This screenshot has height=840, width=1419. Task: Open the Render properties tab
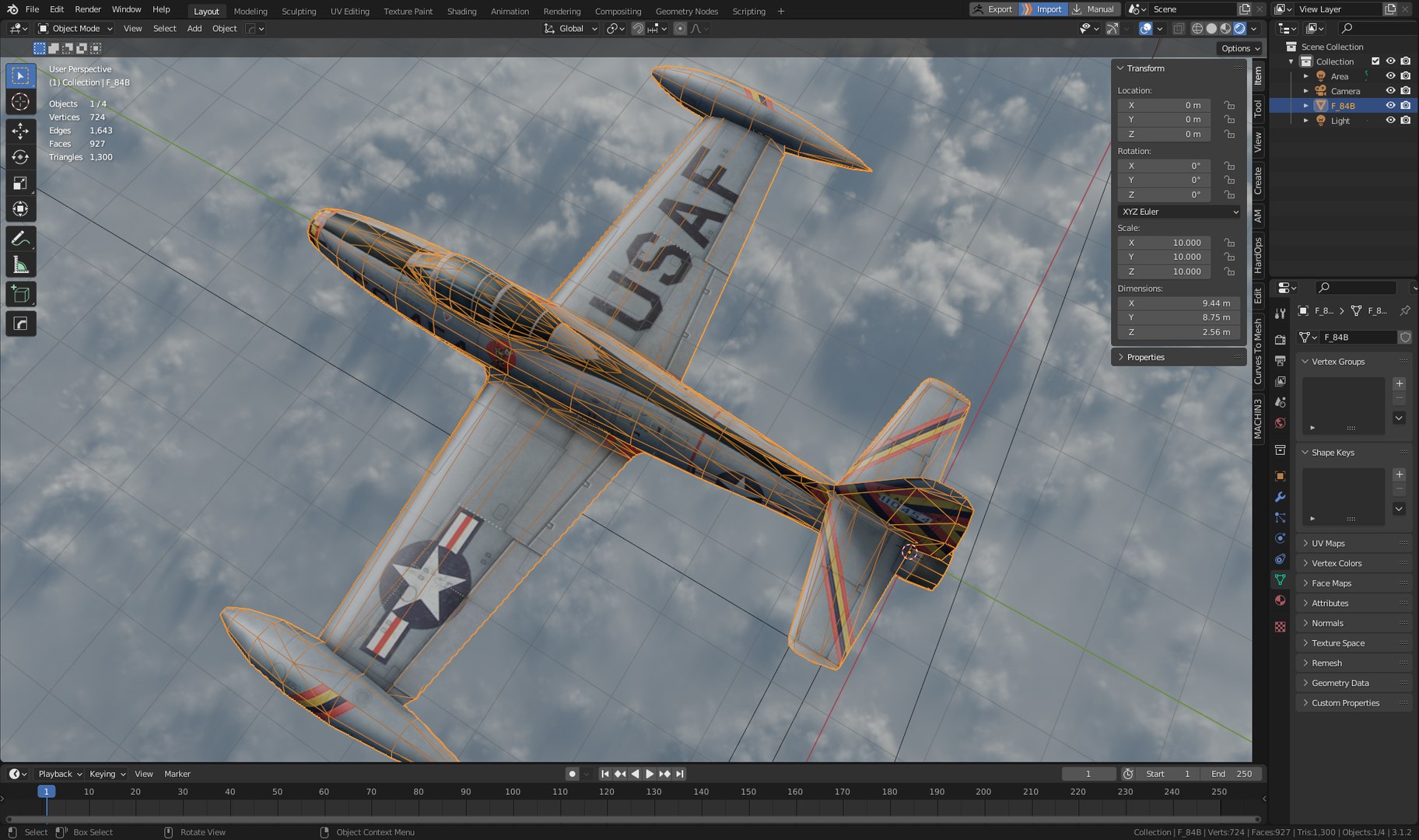tap(1280, 339)
